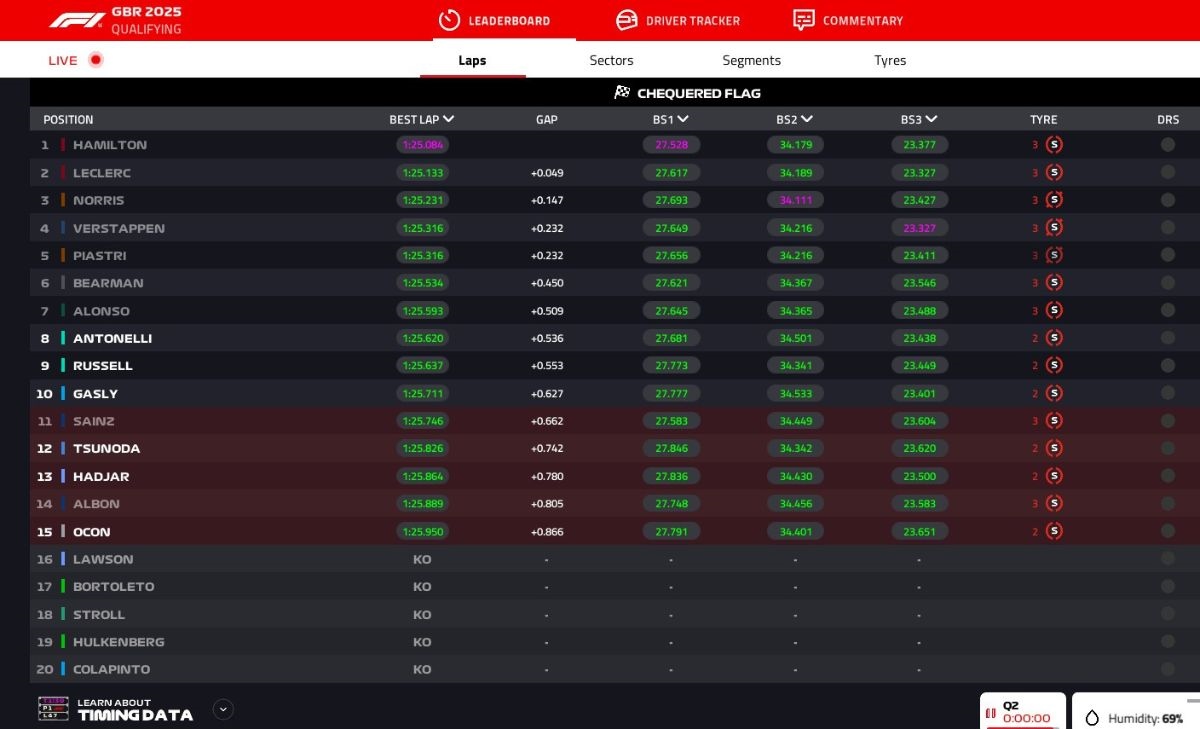The width and height of the screenshot is (1200, 729).
Task: Click the Leaderboard stopwatch icon
Action: tap(450, 20)
